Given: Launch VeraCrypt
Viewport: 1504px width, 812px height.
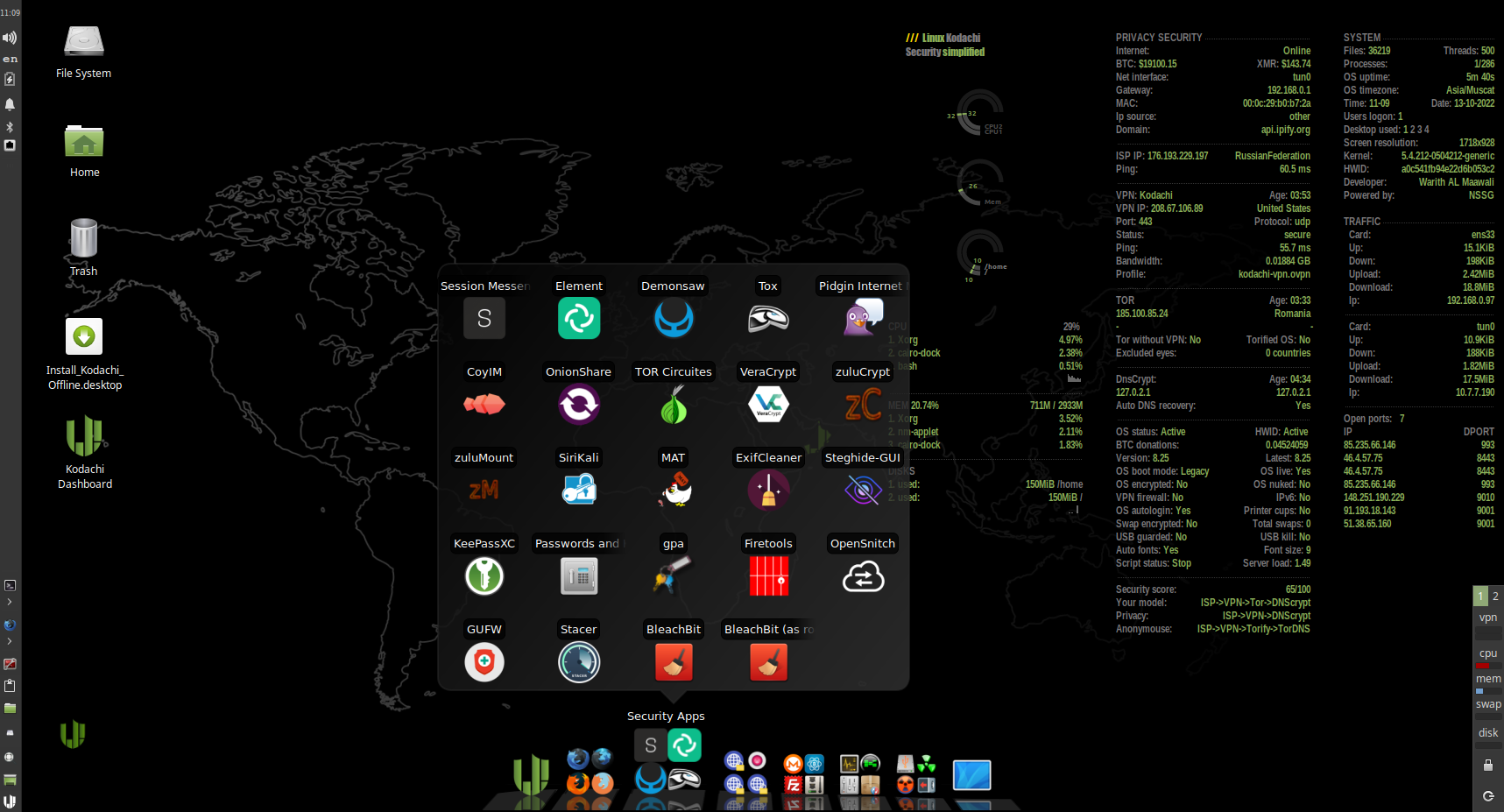Looking at the screenshot, I should 768,404.
